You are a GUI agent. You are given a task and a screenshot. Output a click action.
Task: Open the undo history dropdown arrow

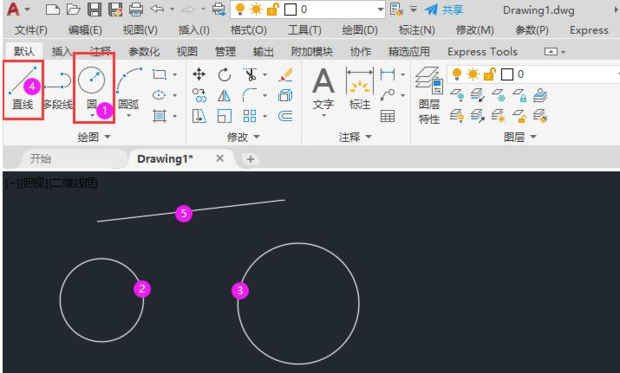point(172,9)
